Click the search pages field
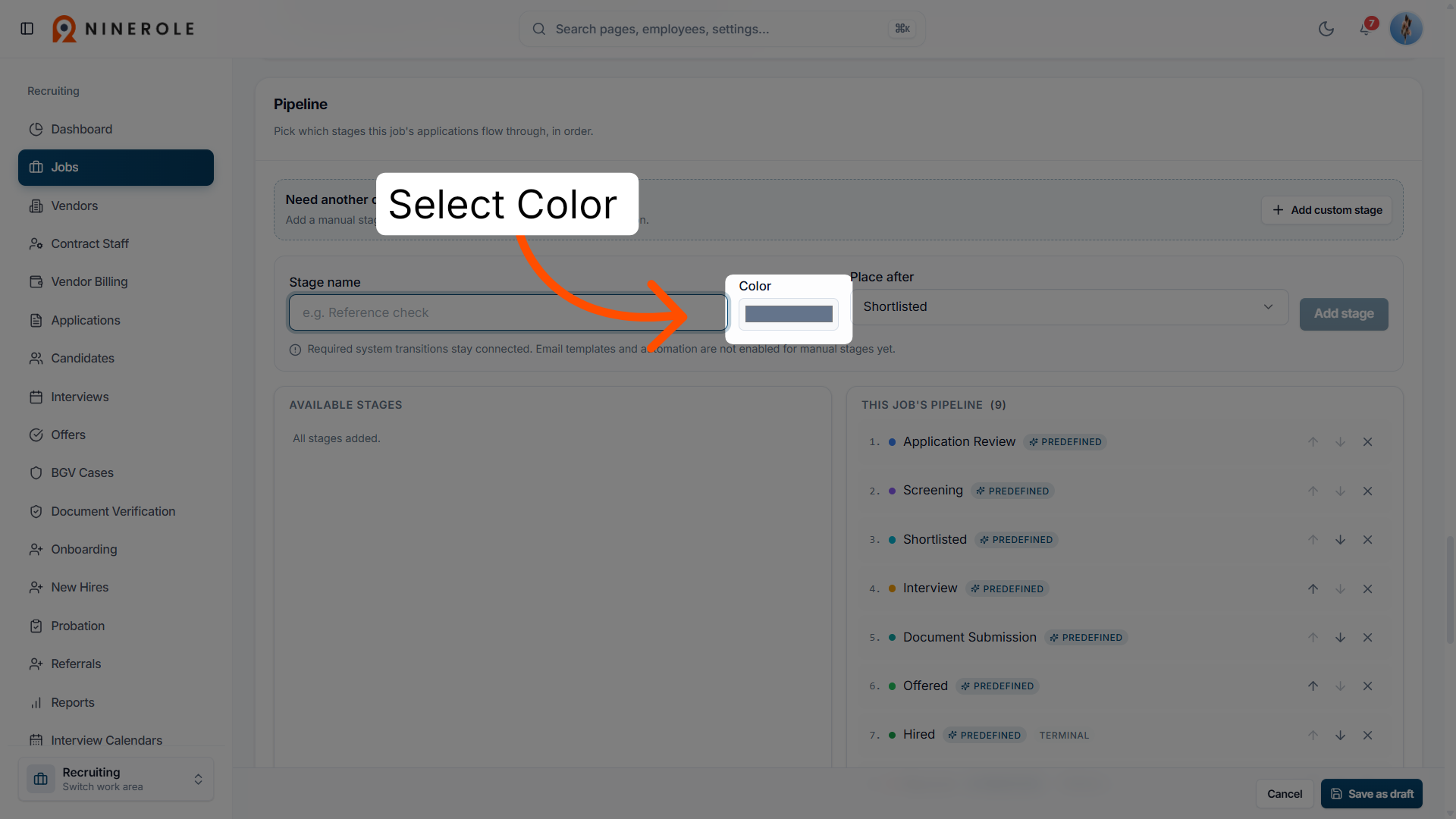This screenshot has height=819, width=1456. [x=722, y=29]
